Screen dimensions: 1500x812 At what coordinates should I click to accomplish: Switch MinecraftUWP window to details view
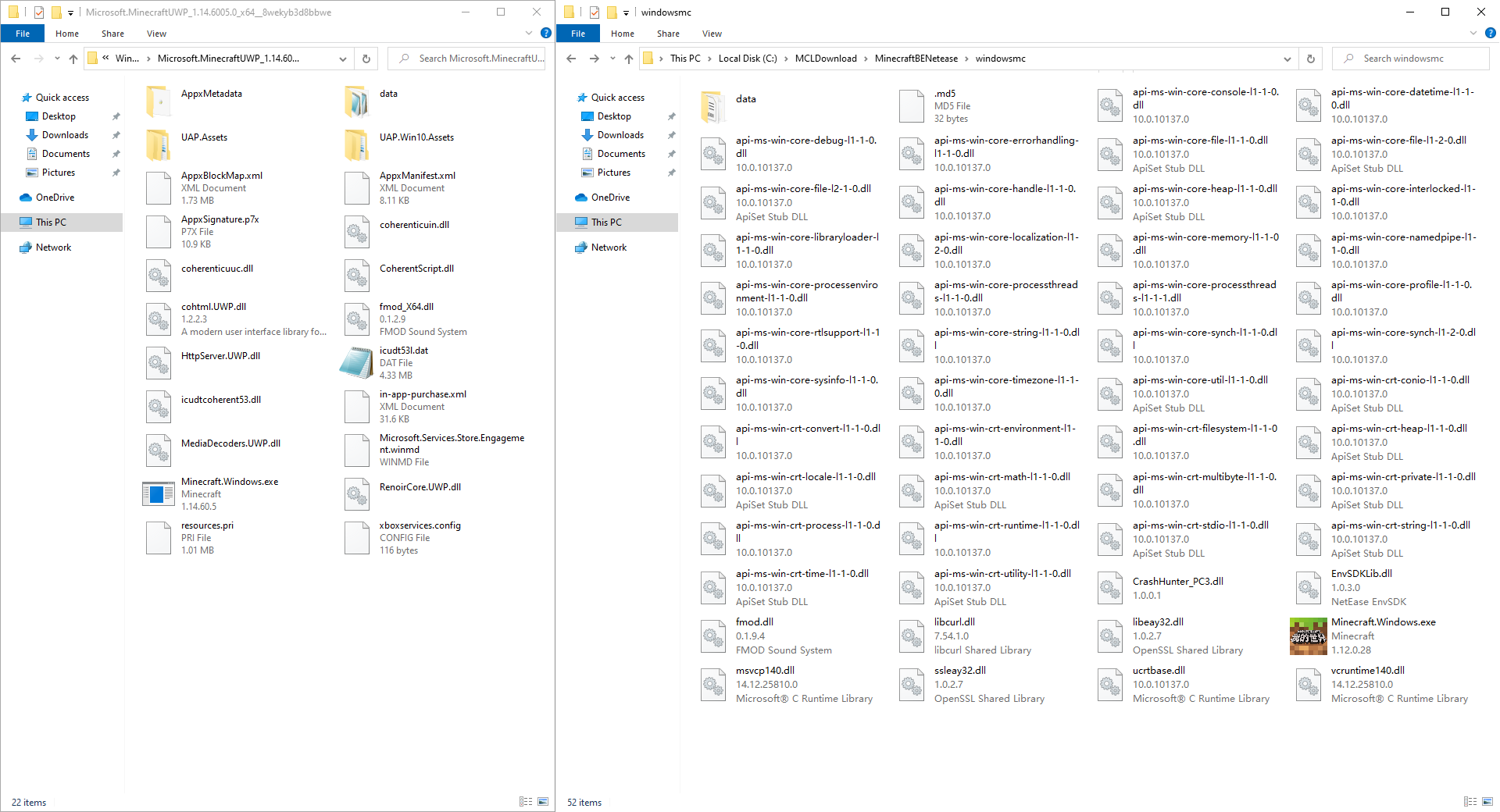526,802
